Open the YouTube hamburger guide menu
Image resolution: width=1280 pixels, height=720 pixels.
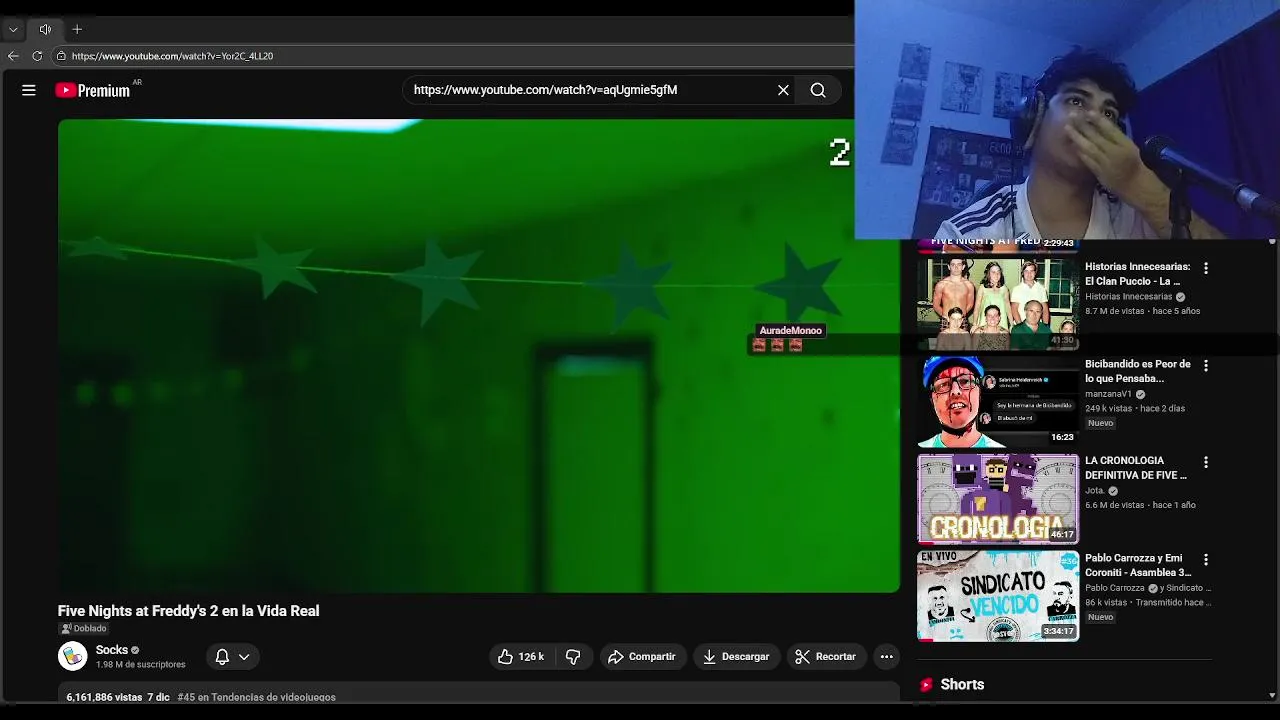(x=29, y=90)
